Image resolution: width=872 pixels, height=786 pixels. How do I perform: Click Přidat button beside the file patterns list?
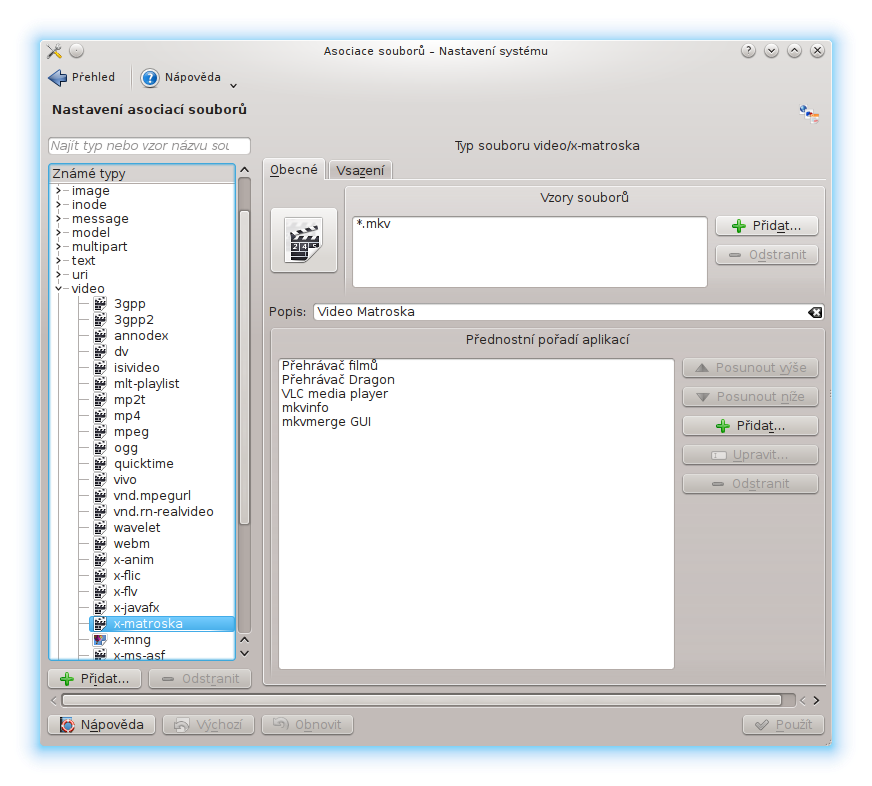(767, 226)
